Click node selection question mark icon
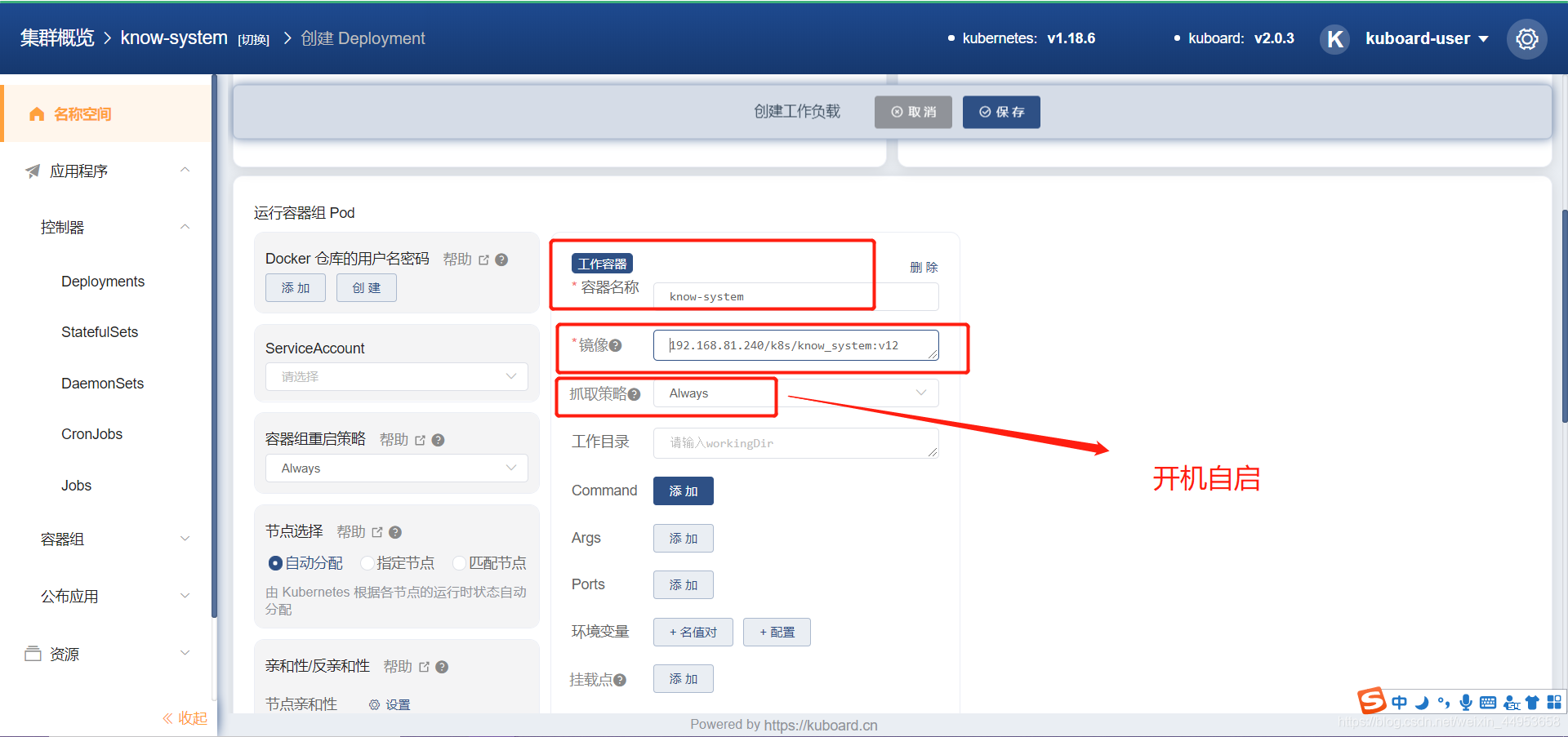The image size is (1568, 737). tap(395, 532)
